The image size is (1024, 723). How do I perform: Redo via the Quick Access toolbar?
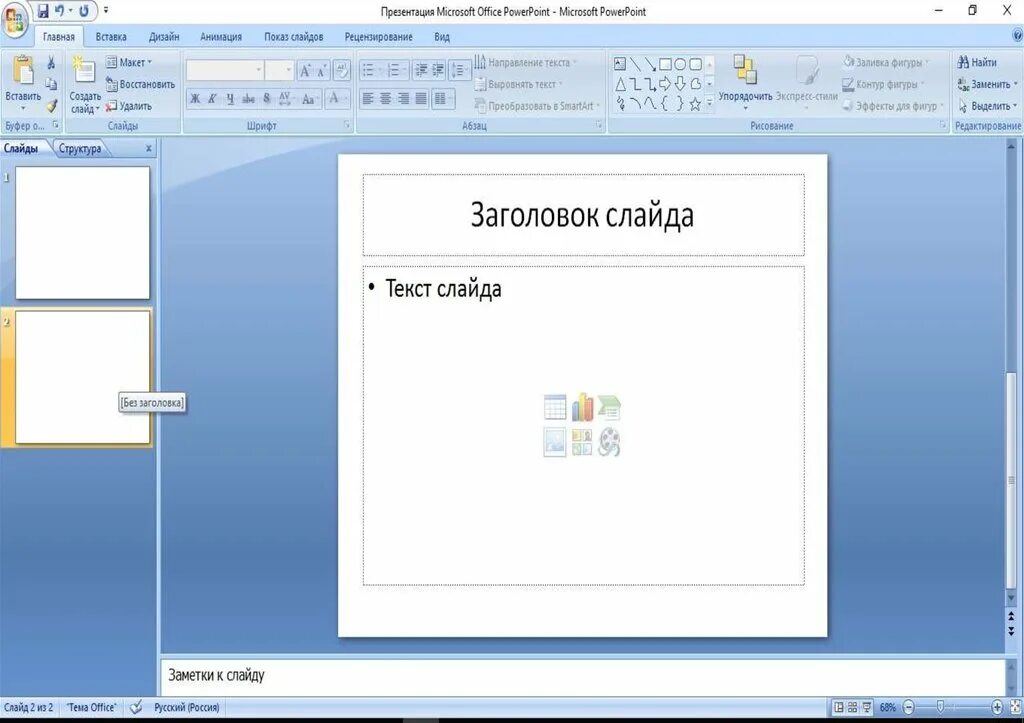pos(84,11)
